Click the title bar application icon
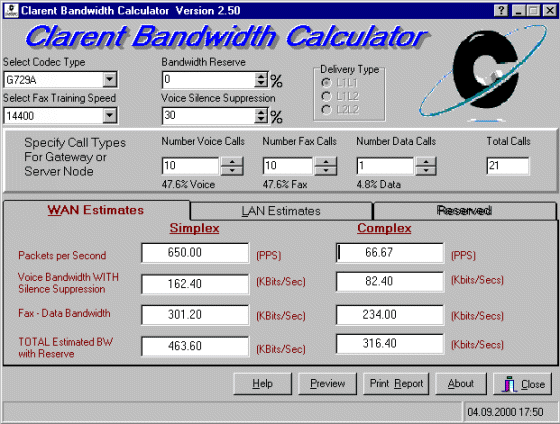 click(x=11, y=10)
